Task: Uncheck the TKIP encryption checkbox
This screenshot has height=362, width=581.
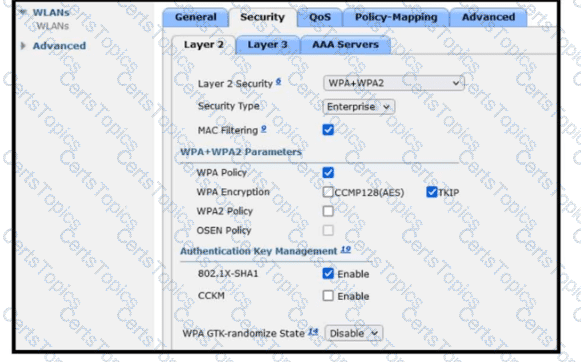Action: pos(432,192)
